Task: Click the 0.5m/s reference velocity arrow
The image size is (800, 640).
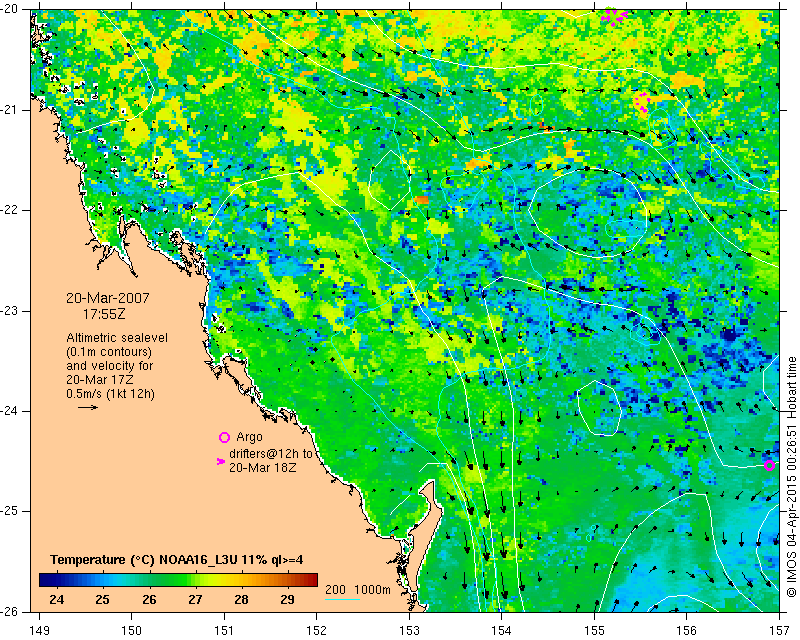Action: [x=88, y=407]
